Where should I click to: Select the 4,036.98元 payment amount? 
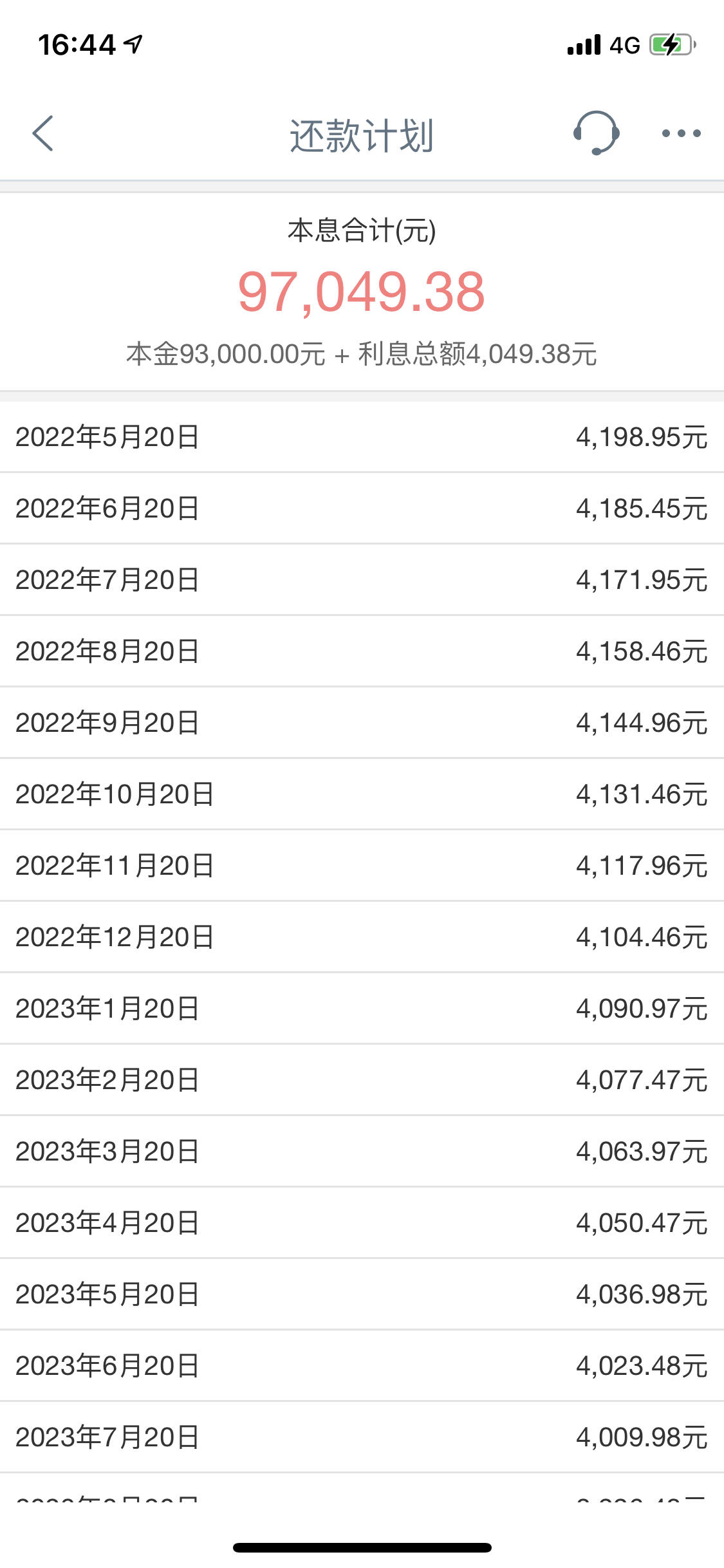[642, 1294]
